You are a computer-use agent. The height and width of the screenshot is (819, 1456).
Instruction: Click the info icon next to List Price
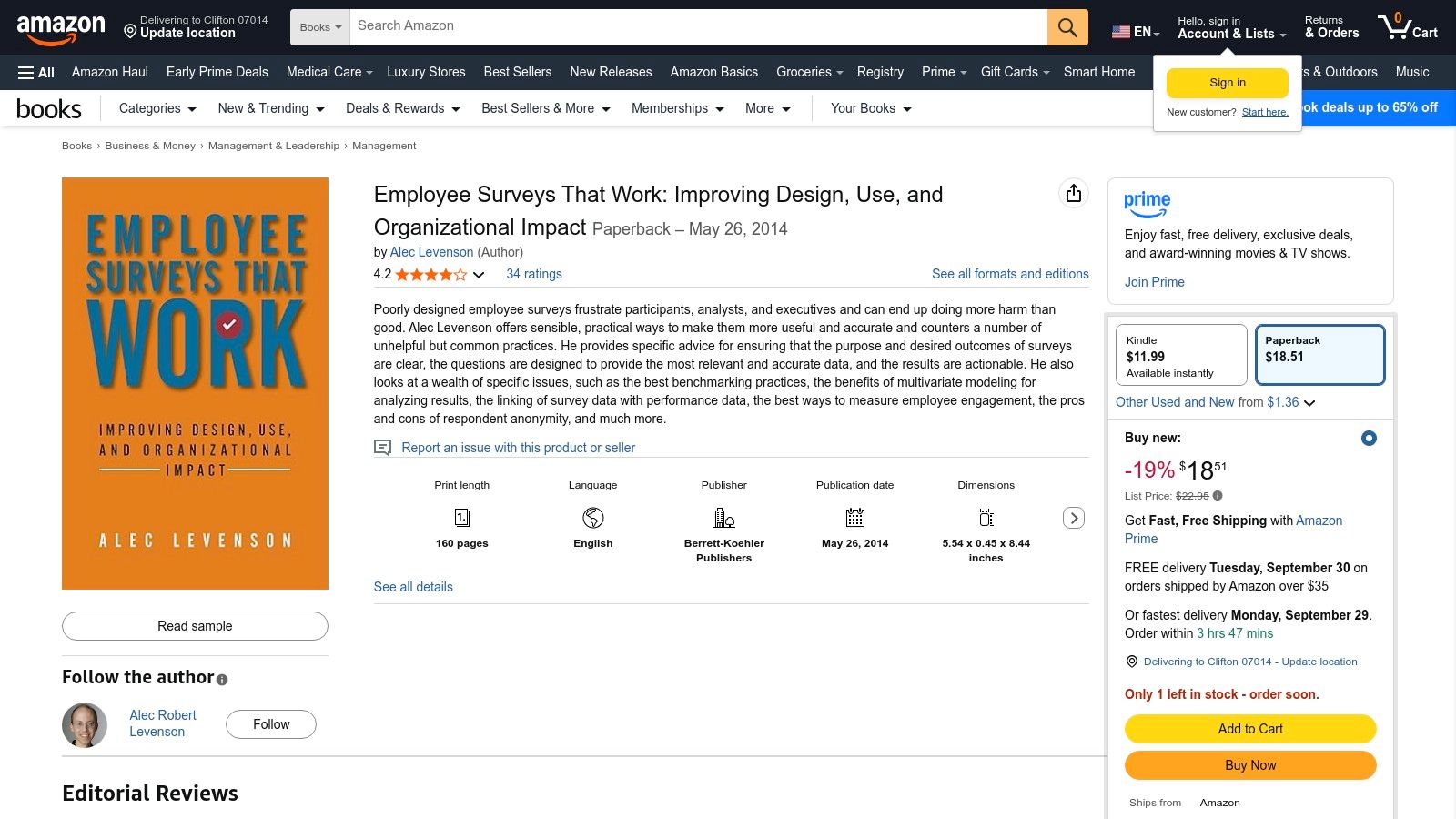point(1218,496)
